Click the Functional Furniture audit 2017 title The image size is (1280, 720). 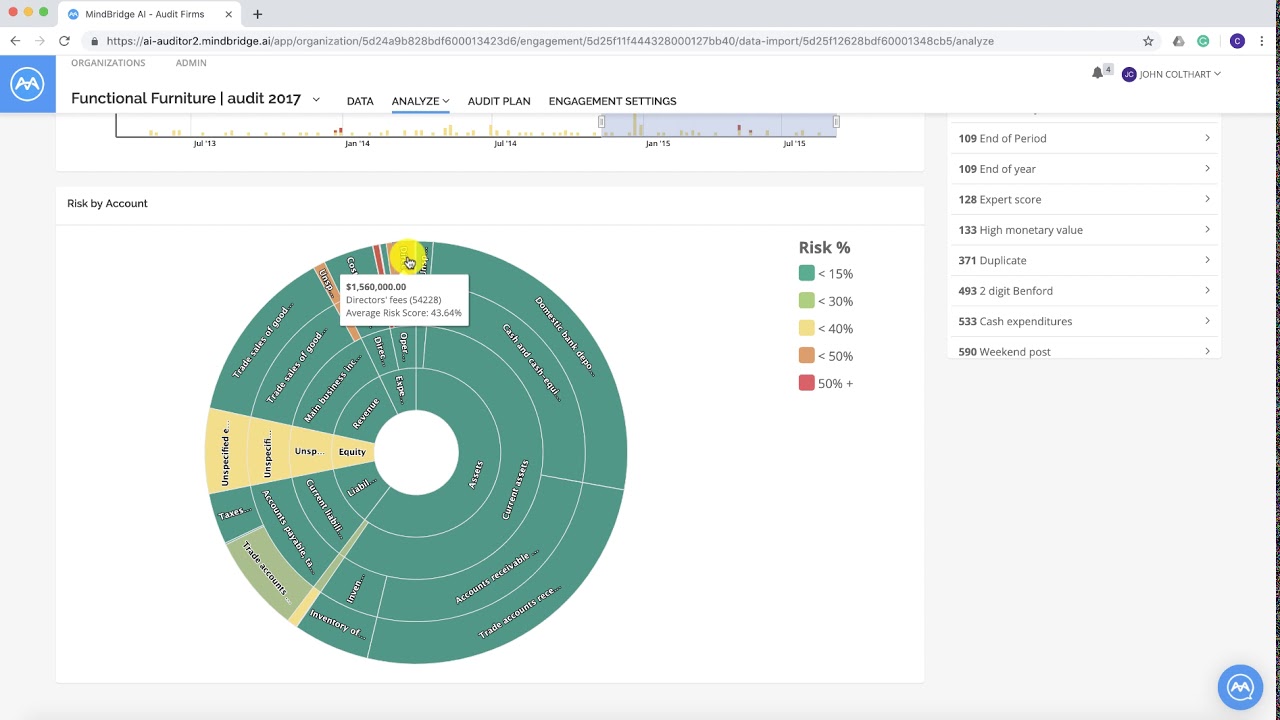coord(186,98)
